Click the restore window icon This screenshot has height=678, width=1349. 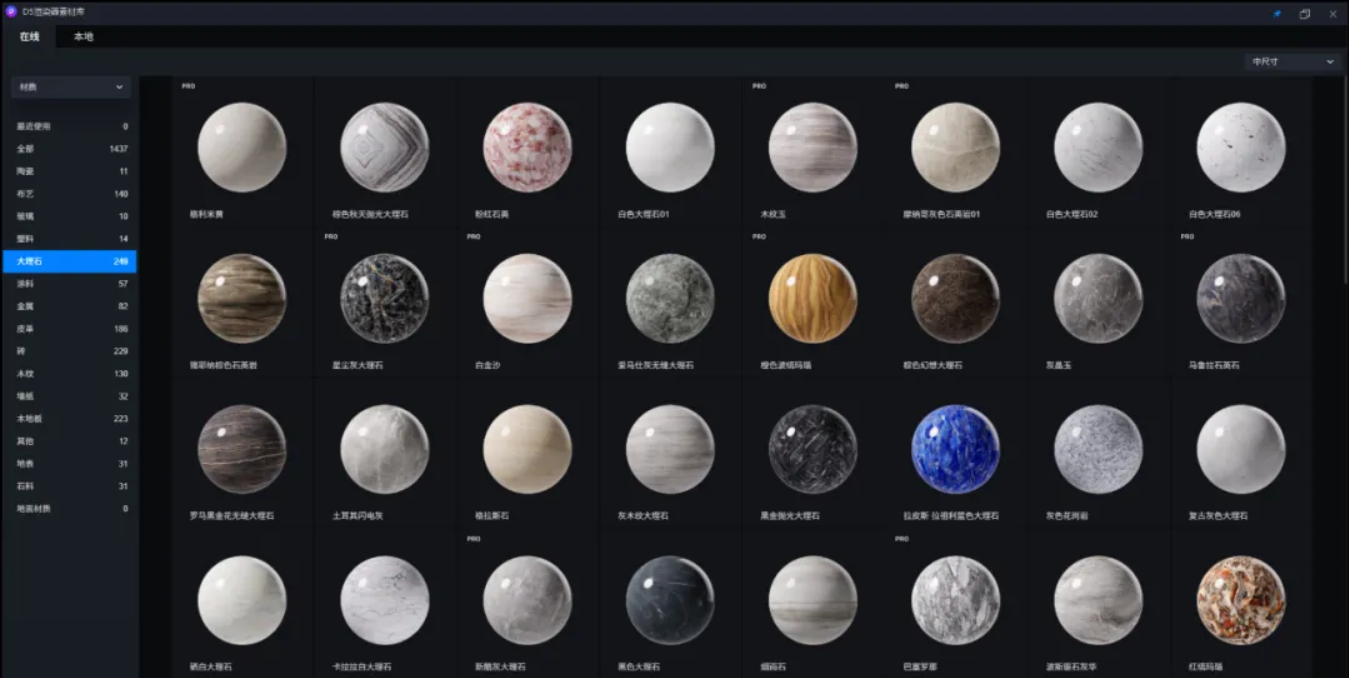pyautogui.click(x=1305, y=14)
